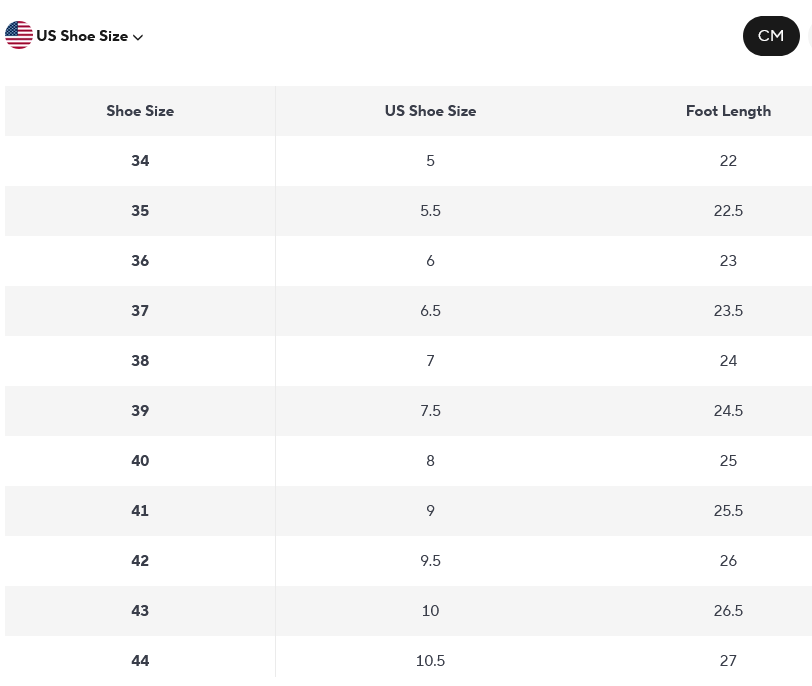Select shoe size 34 row
Screen dimensions: 812x686
[140, 161]
